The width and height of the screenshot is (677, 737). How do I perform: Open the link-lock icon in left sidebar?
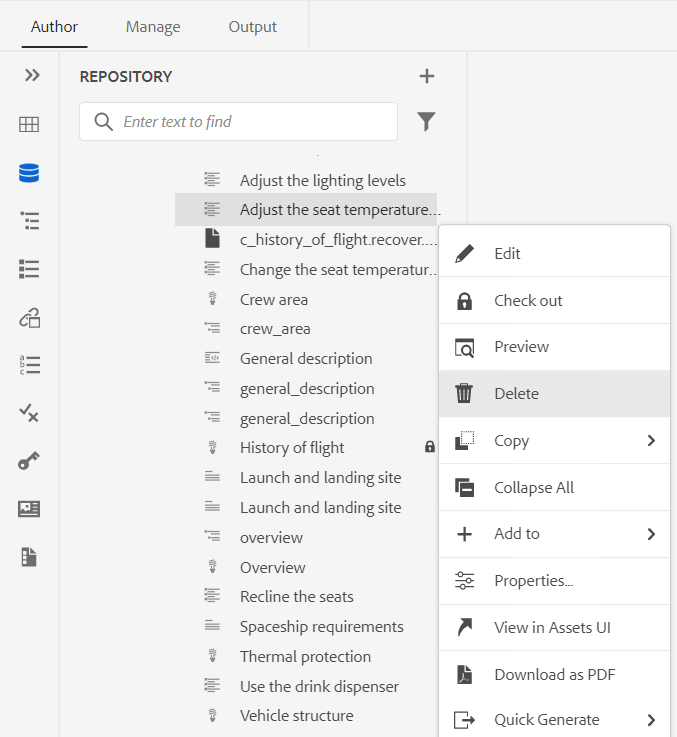29,319
